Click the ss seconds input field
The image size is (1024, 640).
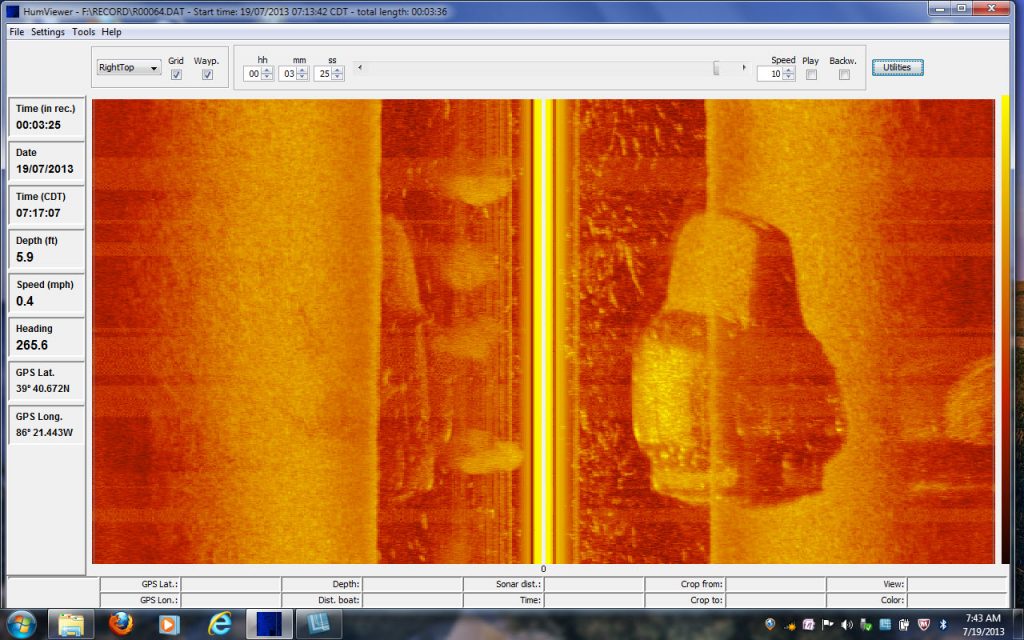[323, 74]
